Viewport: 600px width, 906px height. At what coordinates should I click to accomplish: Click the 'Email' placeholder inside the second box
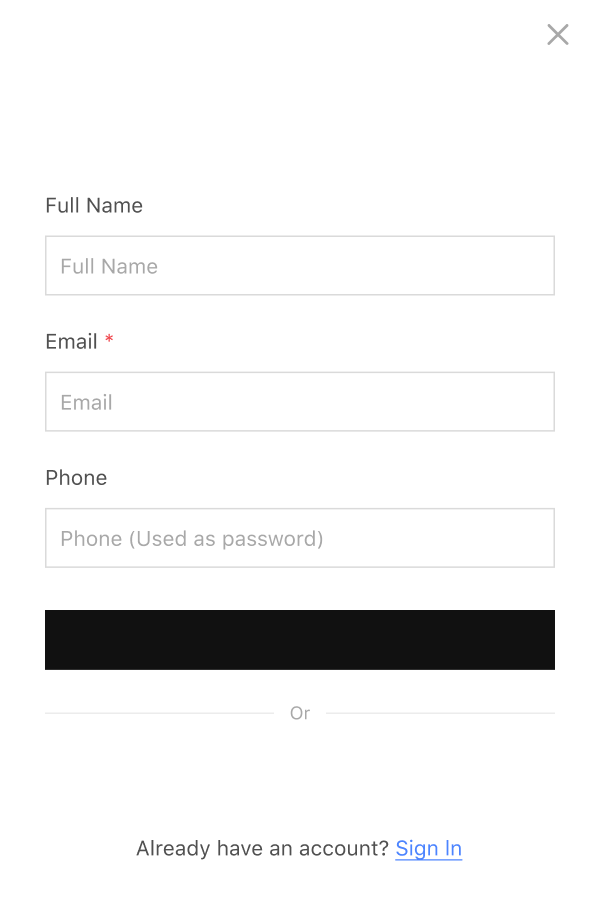click(86, 402)
